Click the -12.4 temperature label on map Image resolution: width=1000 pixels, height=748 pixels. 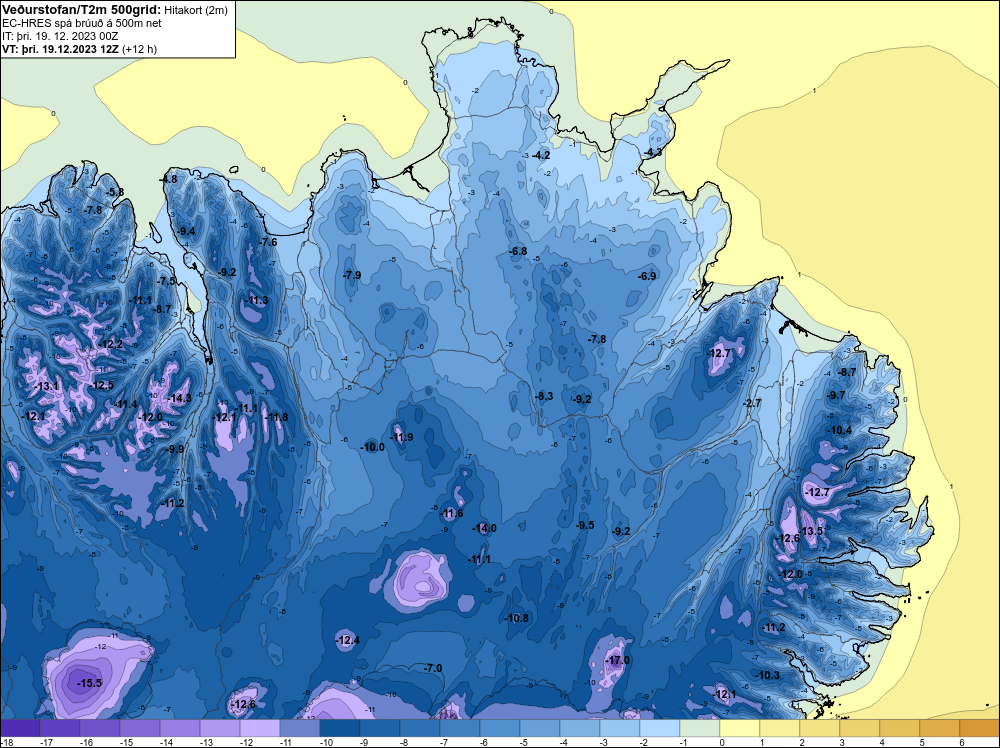tap(347, 640)
